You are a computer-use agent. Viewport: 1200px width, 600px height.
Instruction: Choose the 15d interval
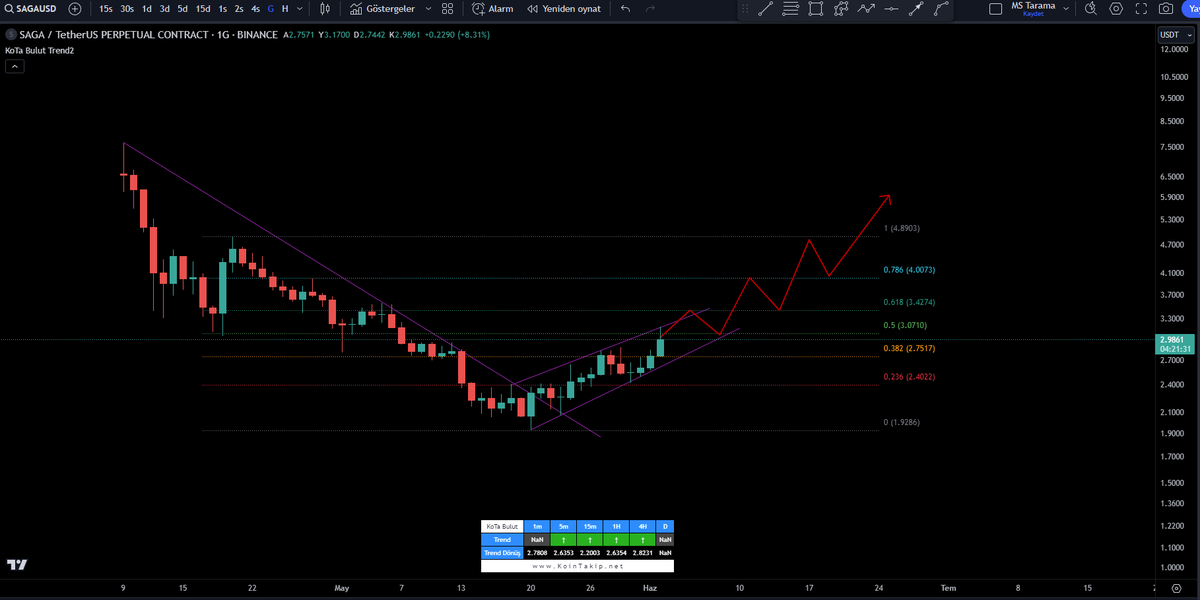[x=203, y=8]
